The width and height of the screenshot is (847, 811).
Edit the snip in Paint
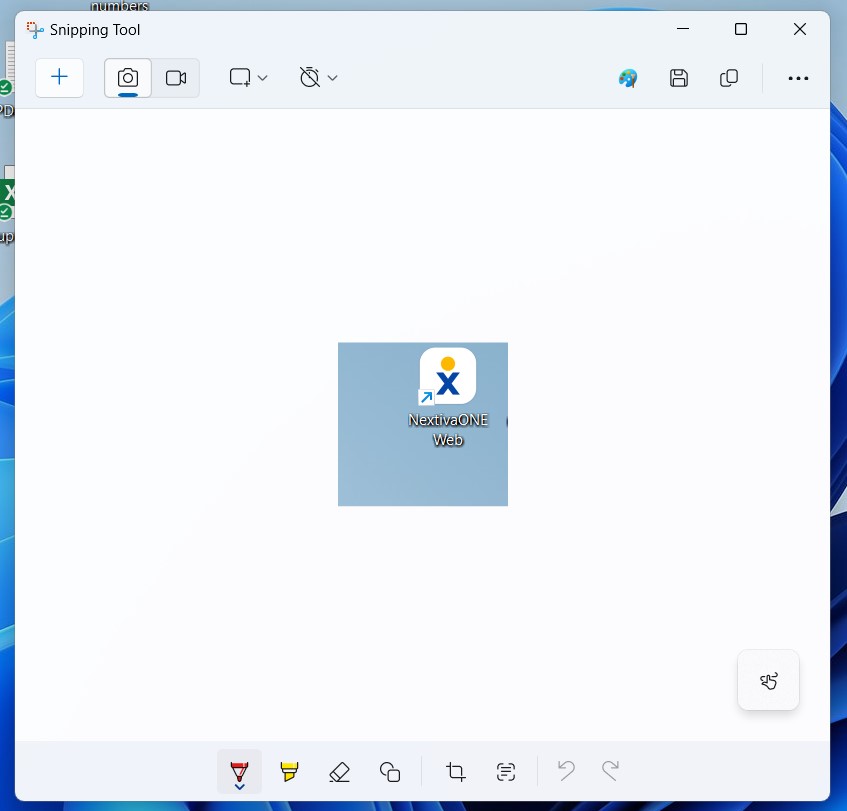(x=628, y=78)
